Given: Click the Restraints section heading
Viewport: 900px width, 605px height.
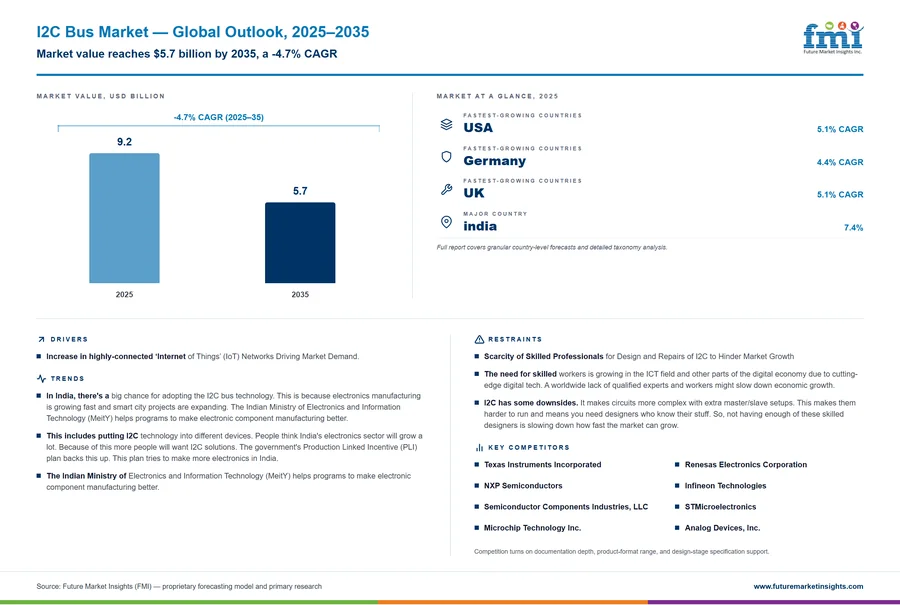Looking at the screenshot, I should (x=515, y=340).
